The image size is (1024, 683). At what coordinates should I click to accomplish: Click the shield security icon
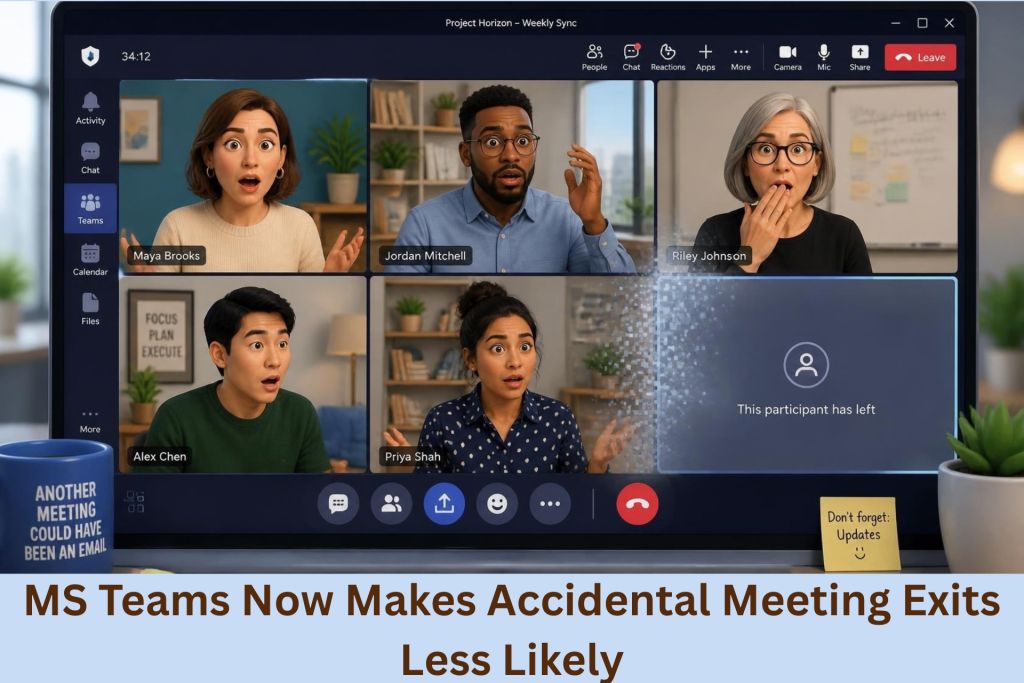pyautogui.click(x=90, y=56)
